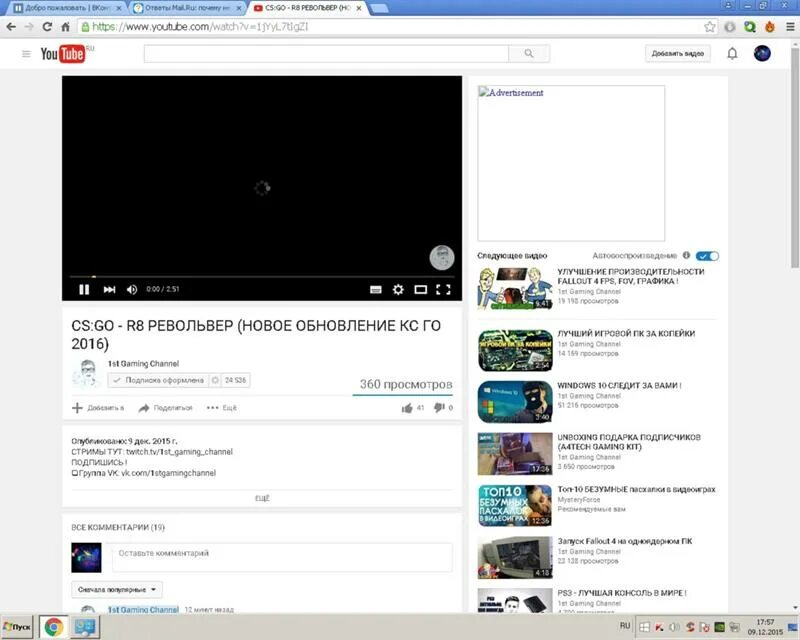Open the Пуск start menu
The height and width of the screenshot is (640, 800).
[x=17, y=627]
